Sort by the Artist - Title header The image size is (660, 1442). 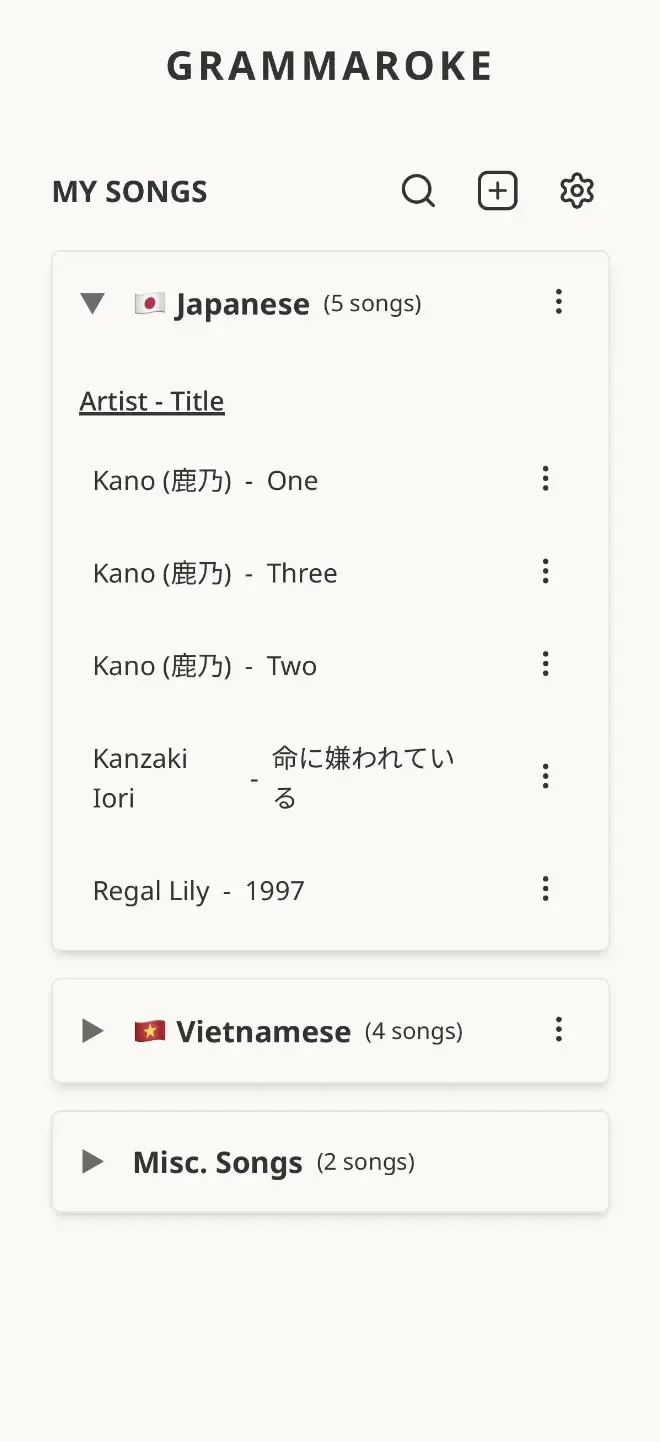click(x=152, y=401)
